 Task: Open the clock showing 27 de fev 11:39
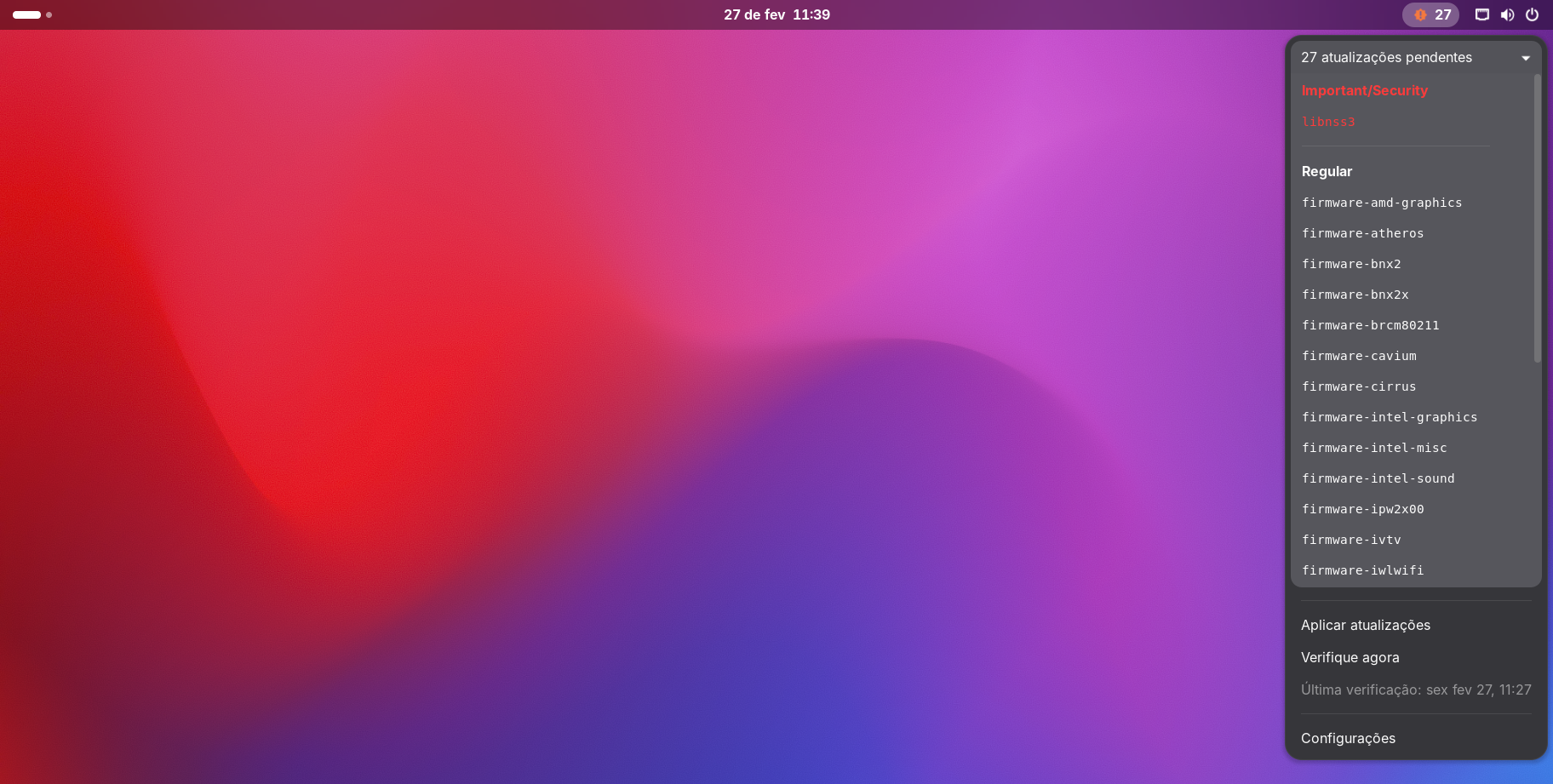(x=776, y=14)
